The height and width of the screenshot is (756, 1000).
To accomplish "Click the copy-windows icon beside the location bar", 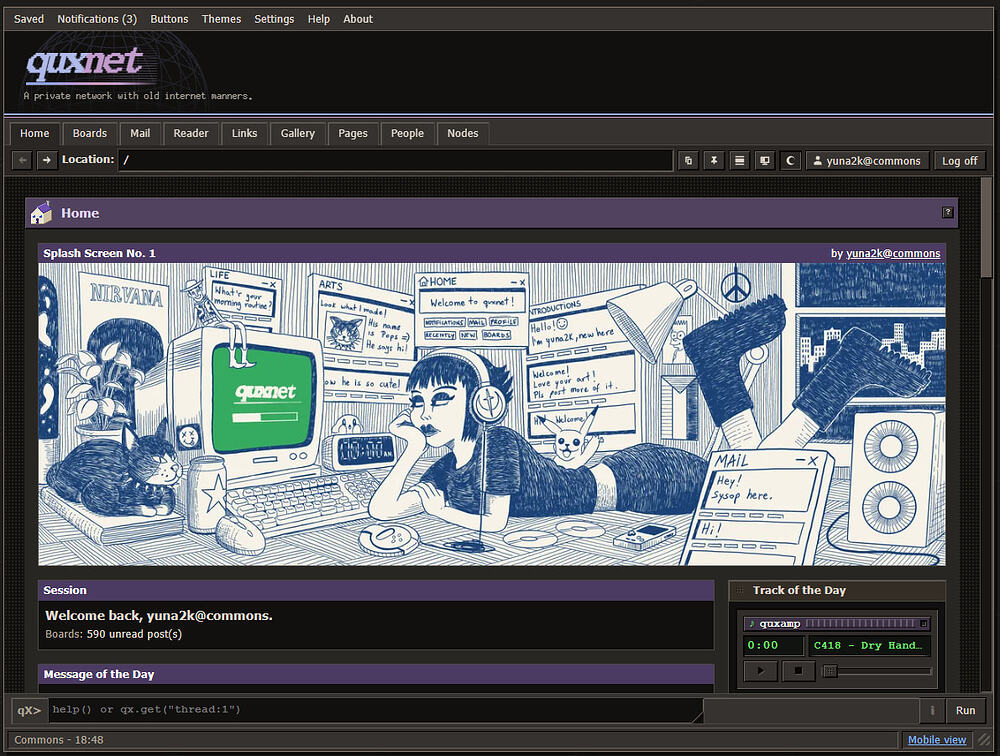I will click(688, 161).
